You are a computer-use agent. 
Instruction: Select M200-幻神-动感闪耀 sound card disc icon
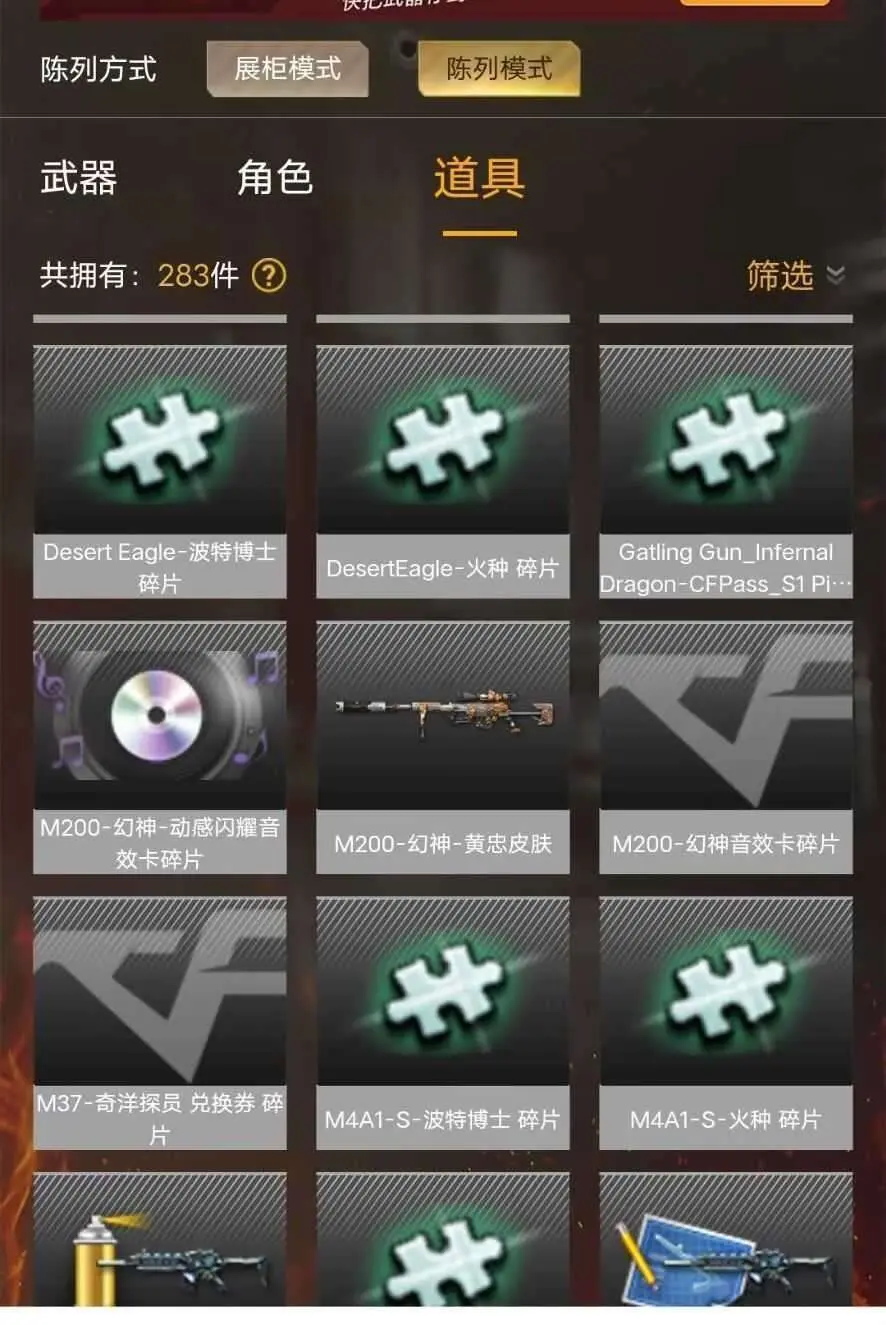[159, 716]
